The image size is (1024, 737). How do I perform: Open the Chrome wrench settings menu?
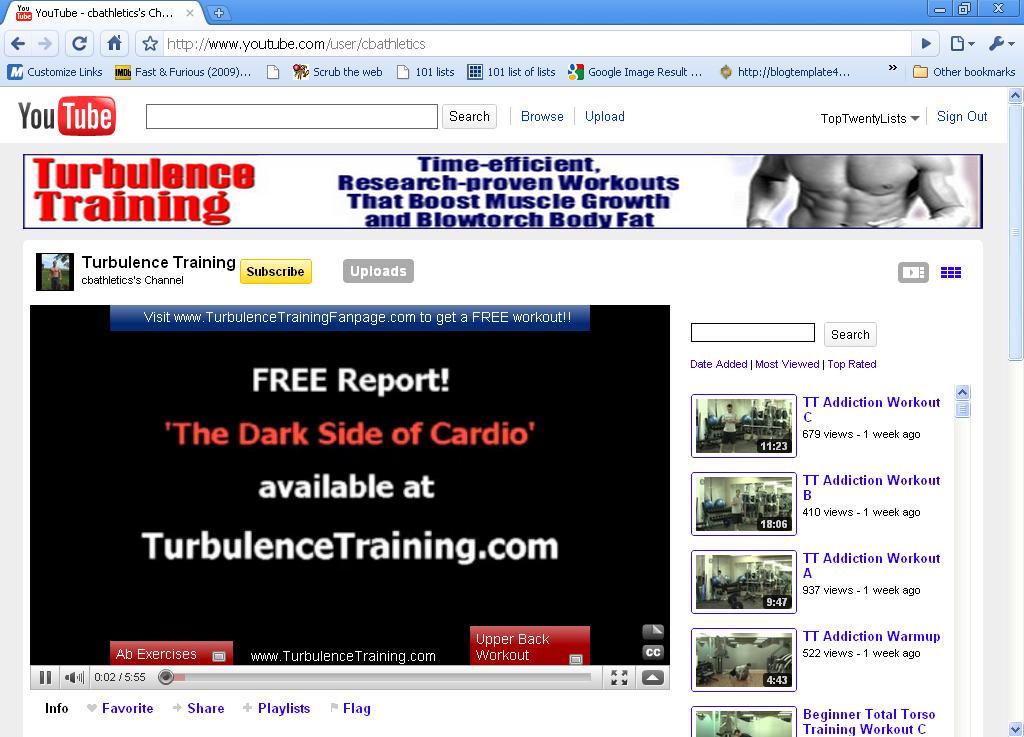(x=1001, y=44)
